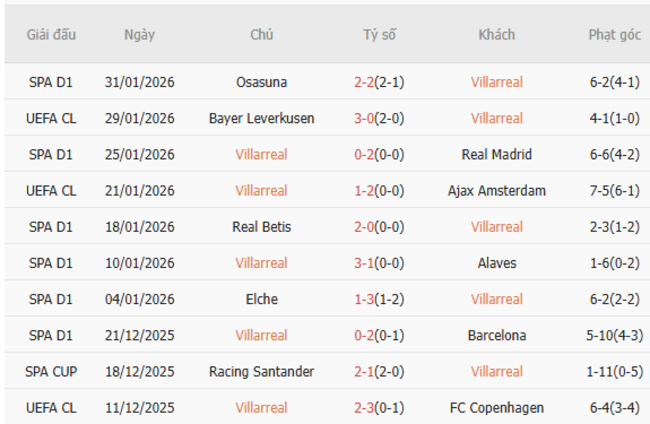Image resolution: width=650 pixels, height=424 pixels.
Task: Click the 5-10(4-3) corner stats for Barcelona
Action: coord(614,335)
